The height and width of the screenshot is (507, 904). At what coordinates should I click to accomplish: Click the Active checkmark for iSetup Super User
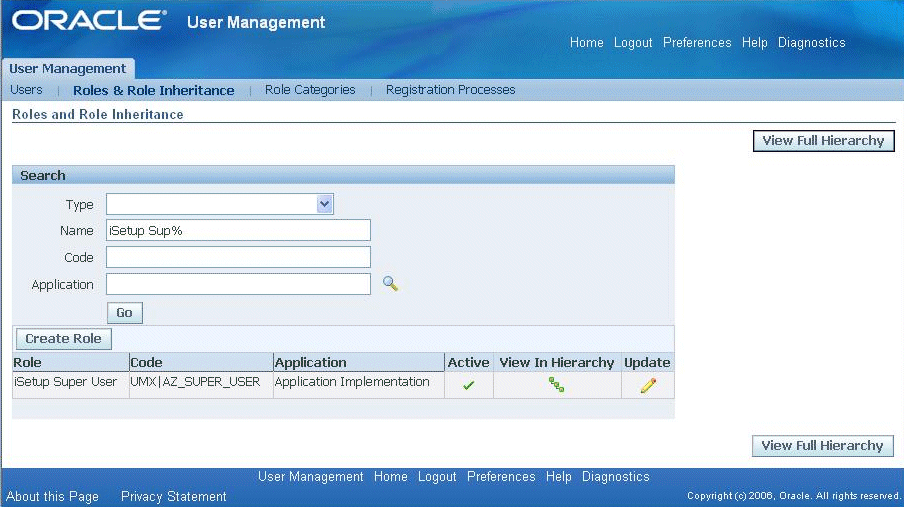pyautogui.click(x=468, y=385)
